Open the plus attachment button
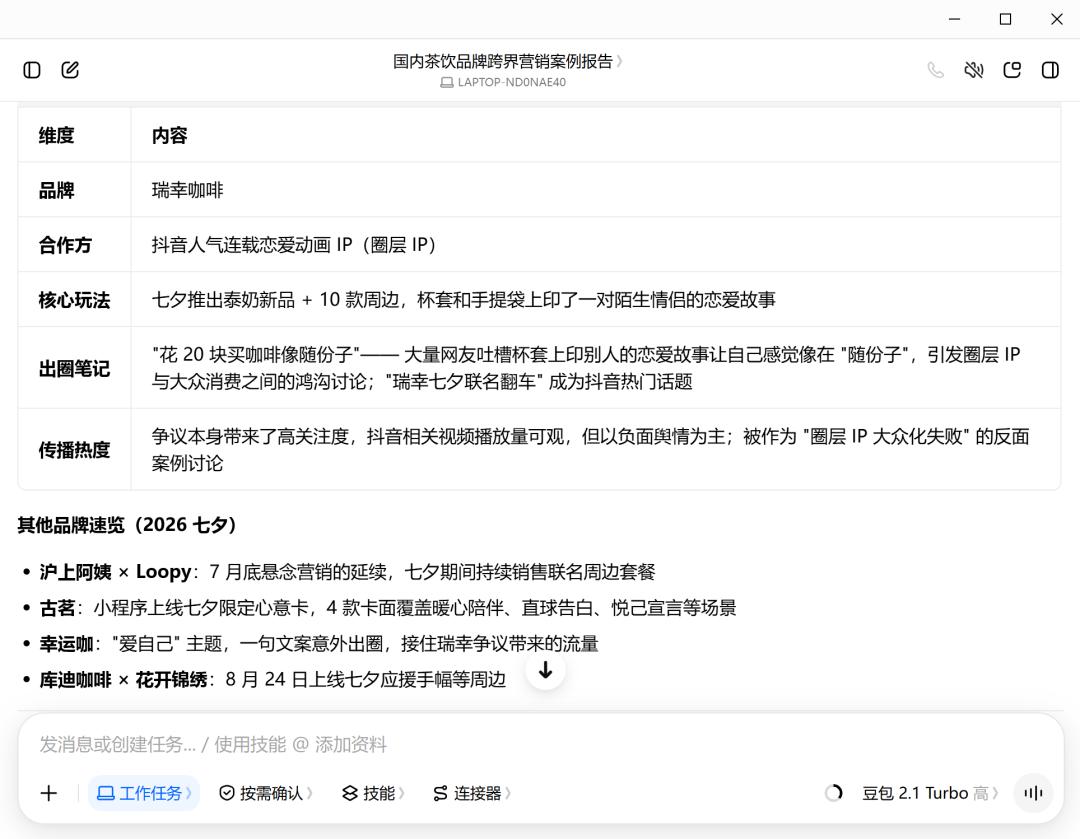Screen dimensions: 1080x839 (x=49, y=793)
